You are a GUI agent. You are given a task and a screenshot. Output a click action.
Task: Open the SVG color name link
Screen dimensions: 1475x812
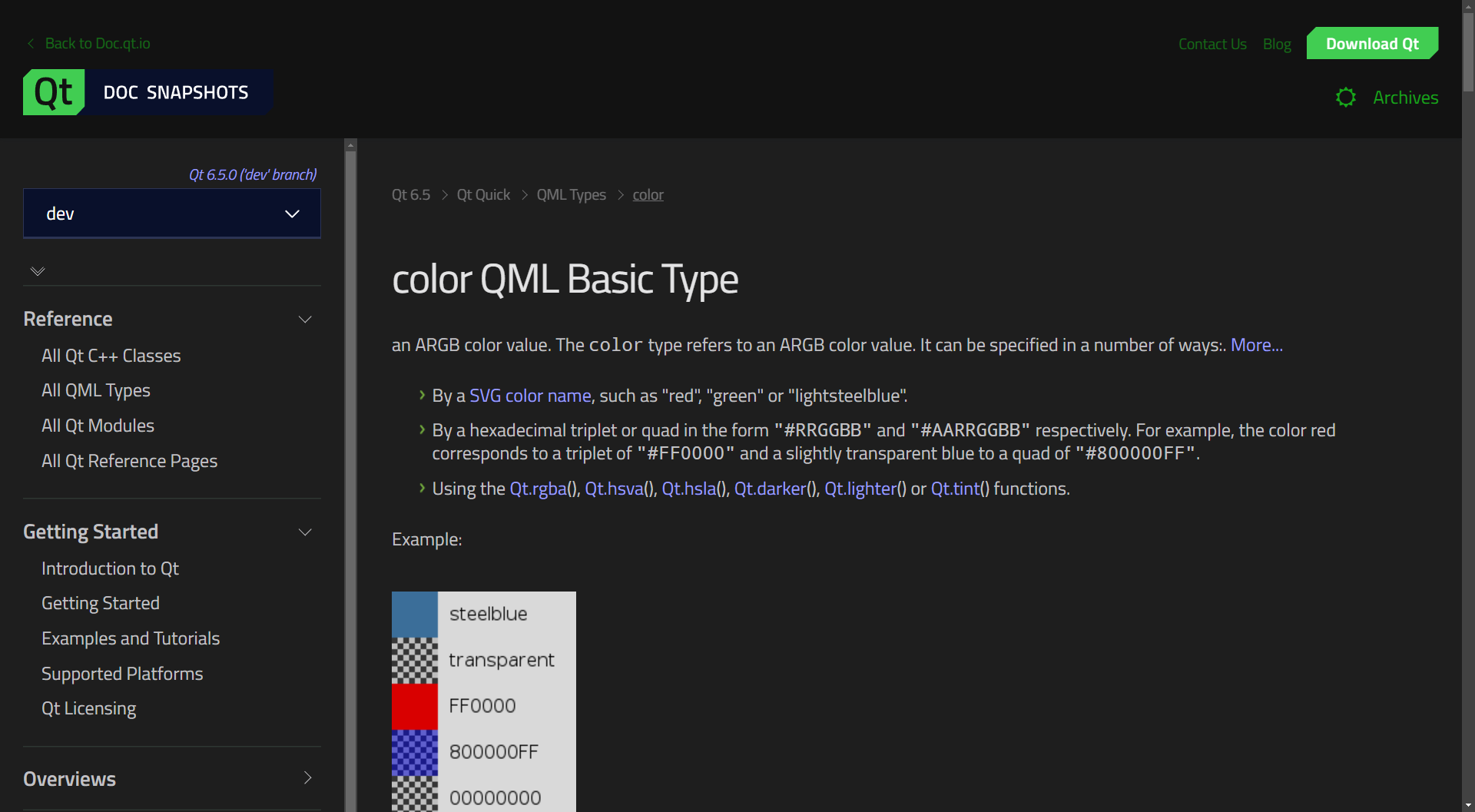pyautogui.click(x=530, y=396)
